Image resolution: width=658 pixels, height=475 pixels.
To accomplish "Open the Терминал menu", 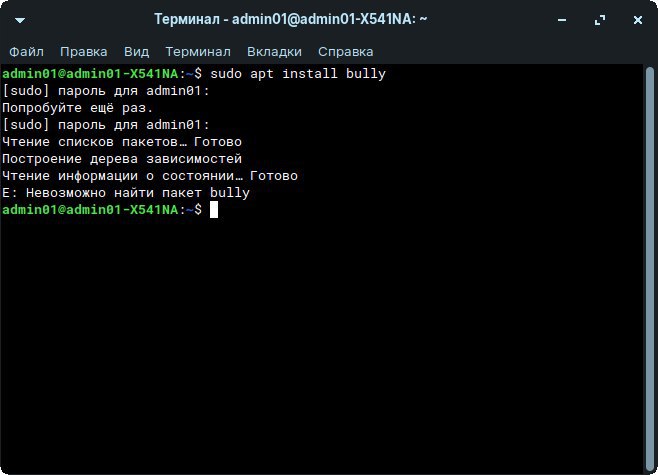I will pos(198,51).
